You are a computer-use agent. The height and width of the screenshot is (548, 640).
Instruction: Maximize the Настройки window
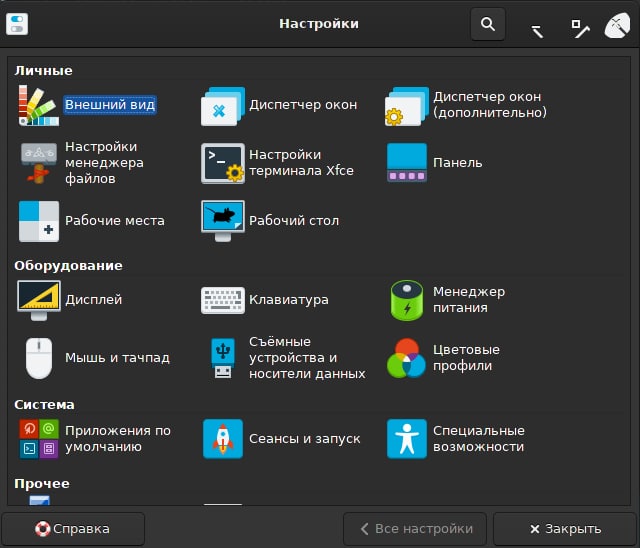click(580, 29)
